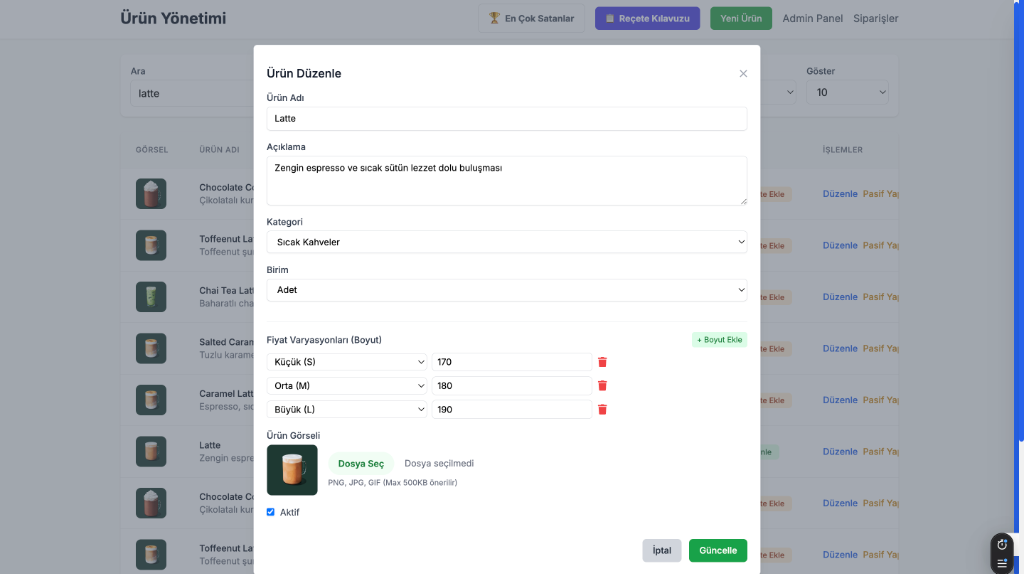This screenshot has height=574, width=1024.
Task: Click the Latte product image thumbnail
Action: point(292,470)
